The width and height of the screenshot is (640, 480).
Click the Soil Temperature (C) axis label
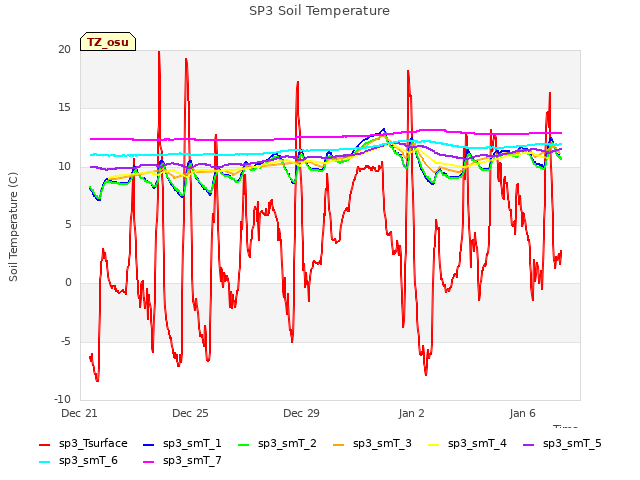(13, 227)
